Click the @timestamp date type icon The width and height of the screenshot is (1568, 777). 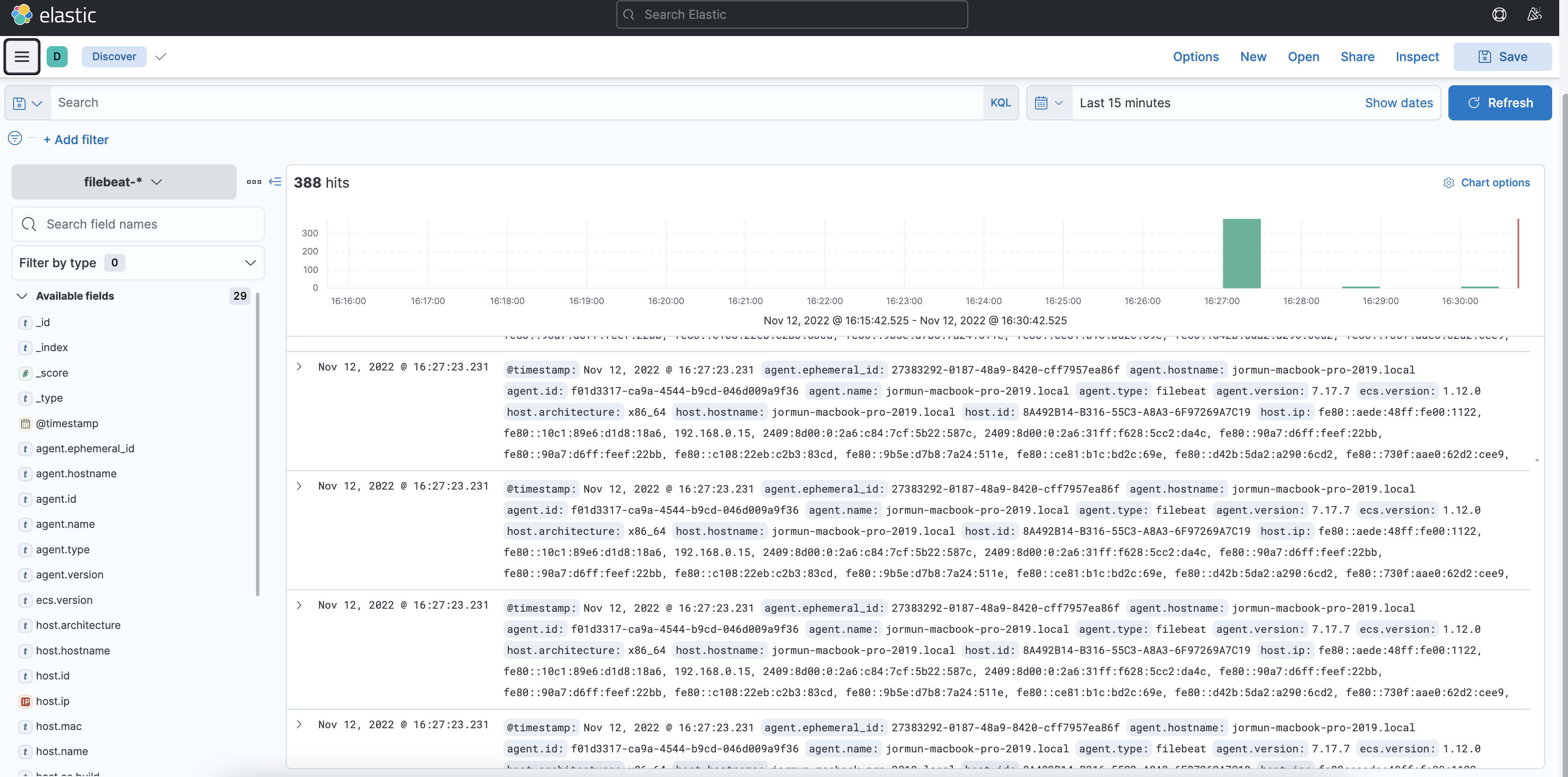25,424
